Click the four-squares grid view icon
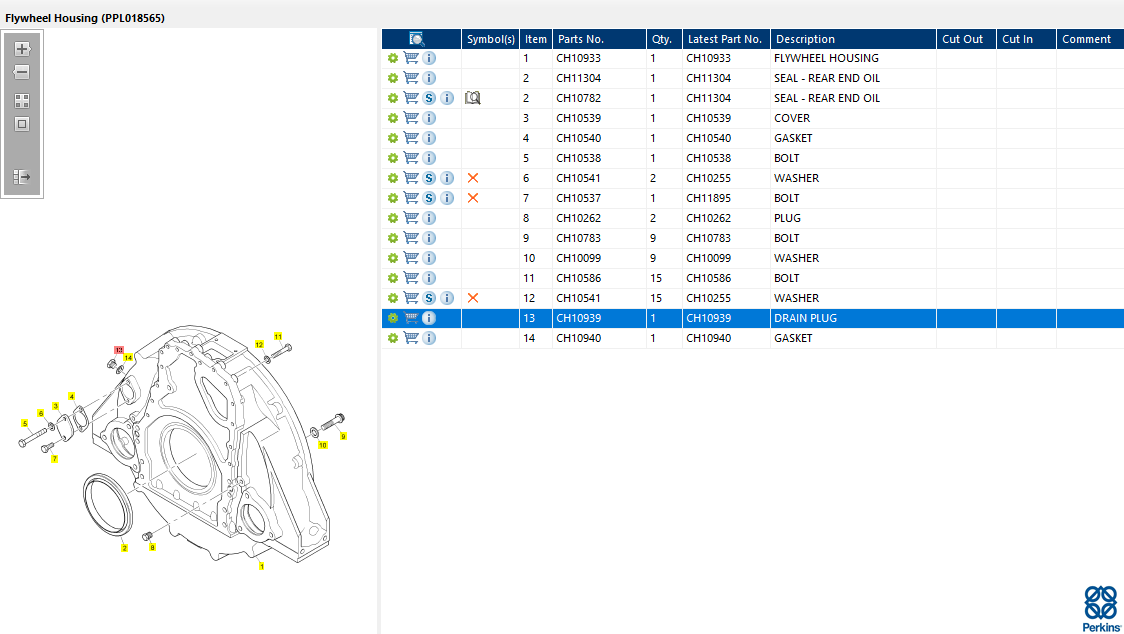1124x634 pixels. pyautogui.click(x=22, y=101)
